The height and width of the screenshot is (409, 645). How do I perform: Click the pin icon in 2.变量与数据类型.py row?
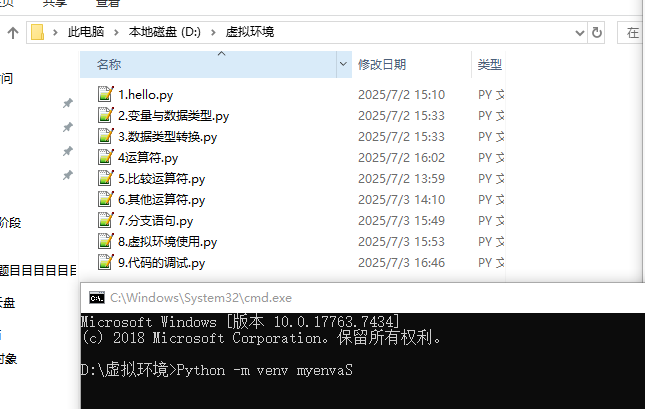[67, 127]
